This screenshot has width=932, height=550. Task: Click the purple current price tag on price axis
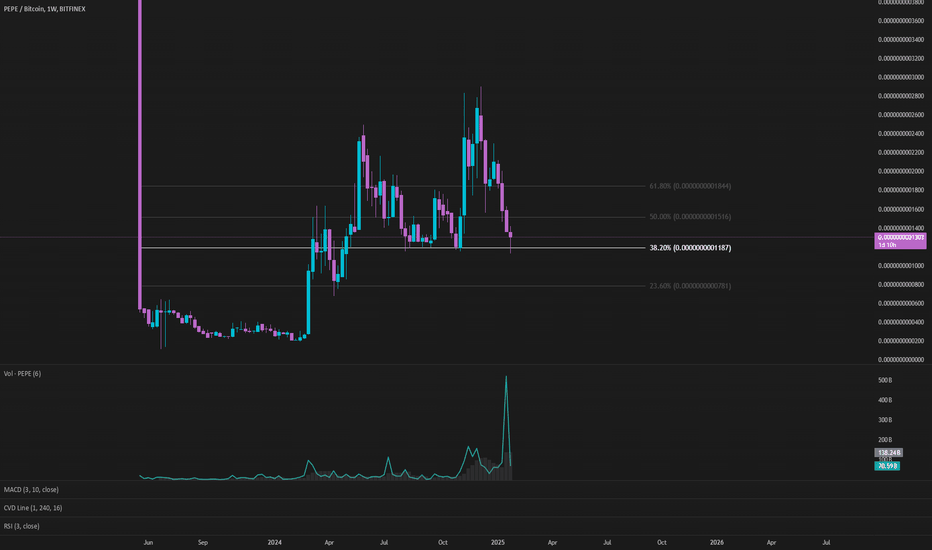click(900, 241)
